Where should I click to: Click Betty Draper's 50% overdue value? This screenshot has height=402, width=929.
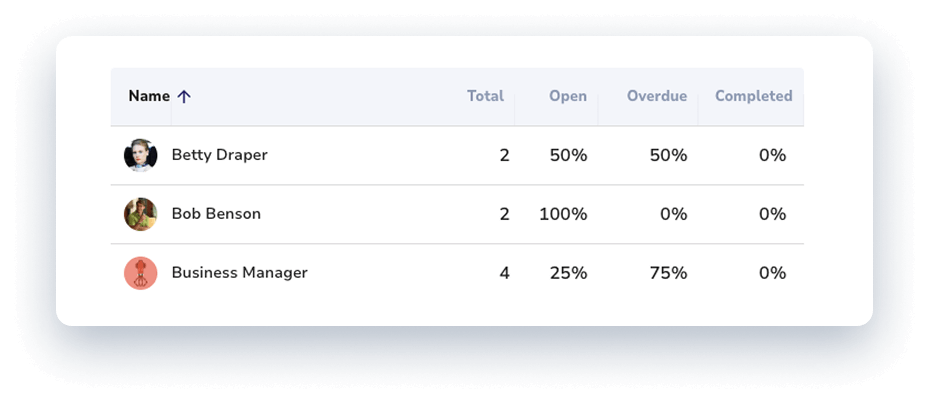pyautogui.click(x=666, y=155)
